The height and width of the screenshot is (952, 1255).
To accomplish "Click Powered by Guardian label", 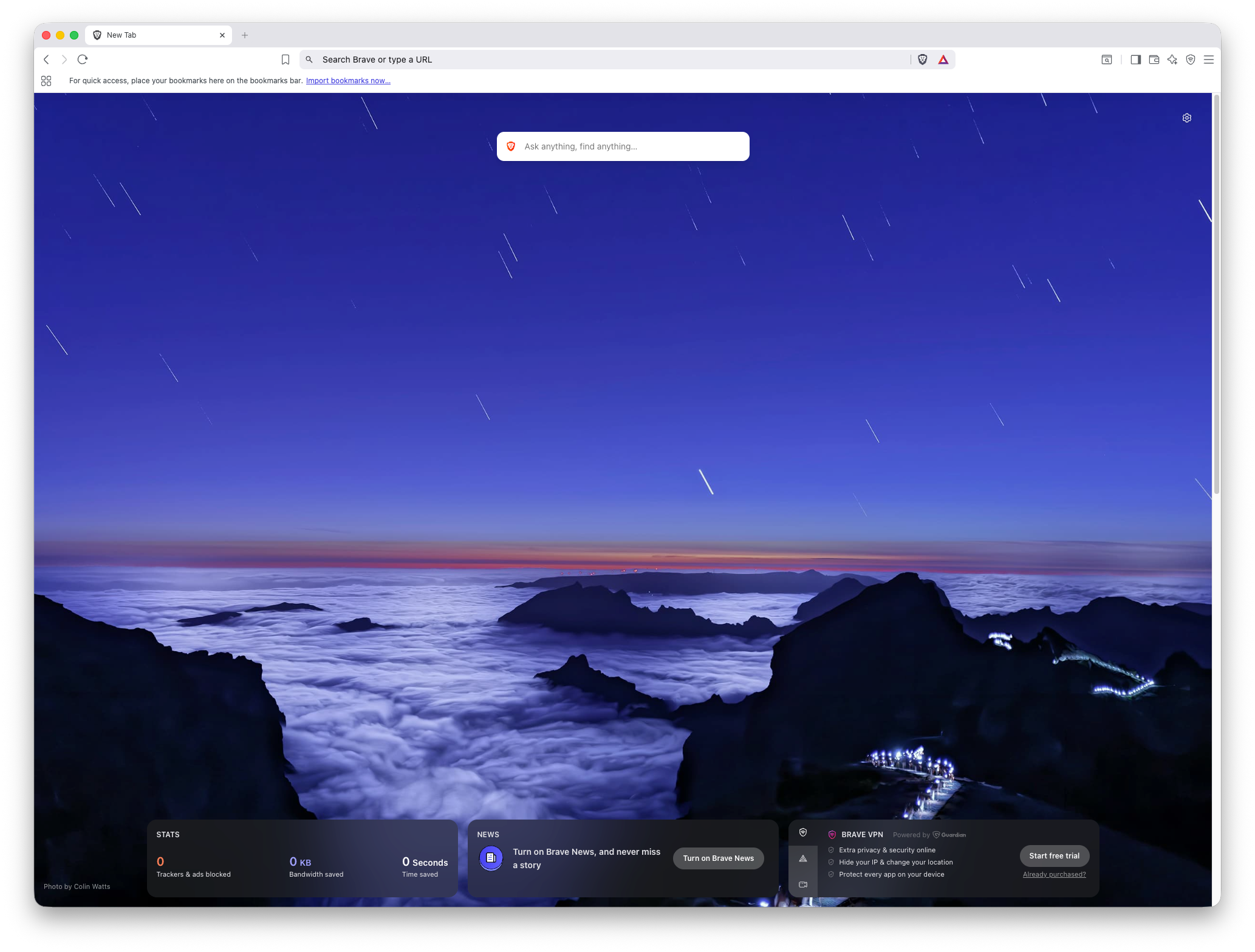I will pos(929,835).
